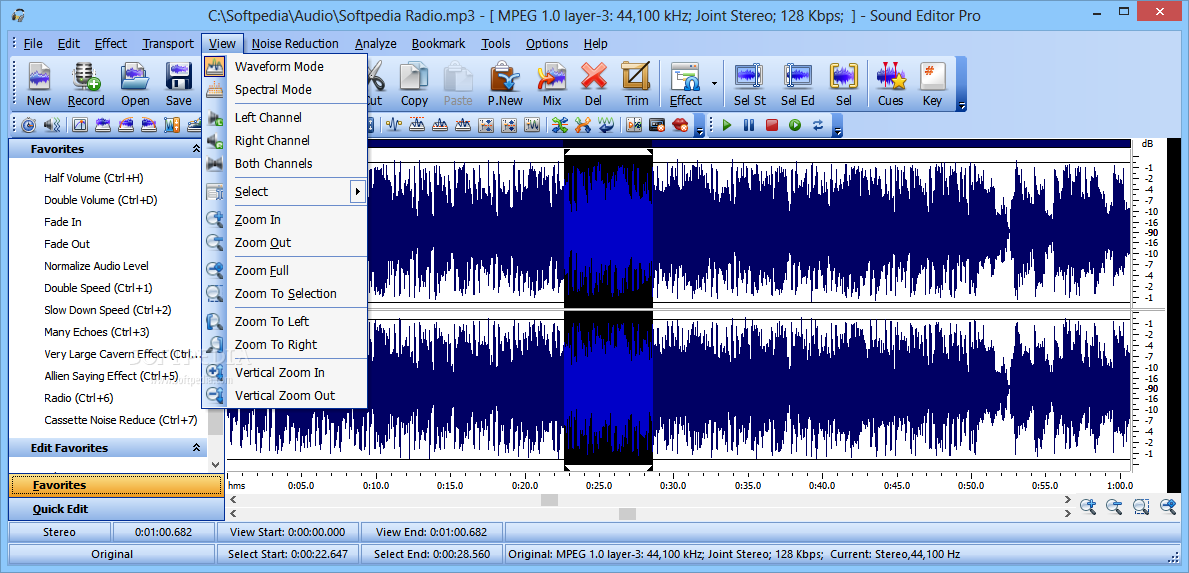Click favorites list scroll down arrow

(x=215, y=464)
